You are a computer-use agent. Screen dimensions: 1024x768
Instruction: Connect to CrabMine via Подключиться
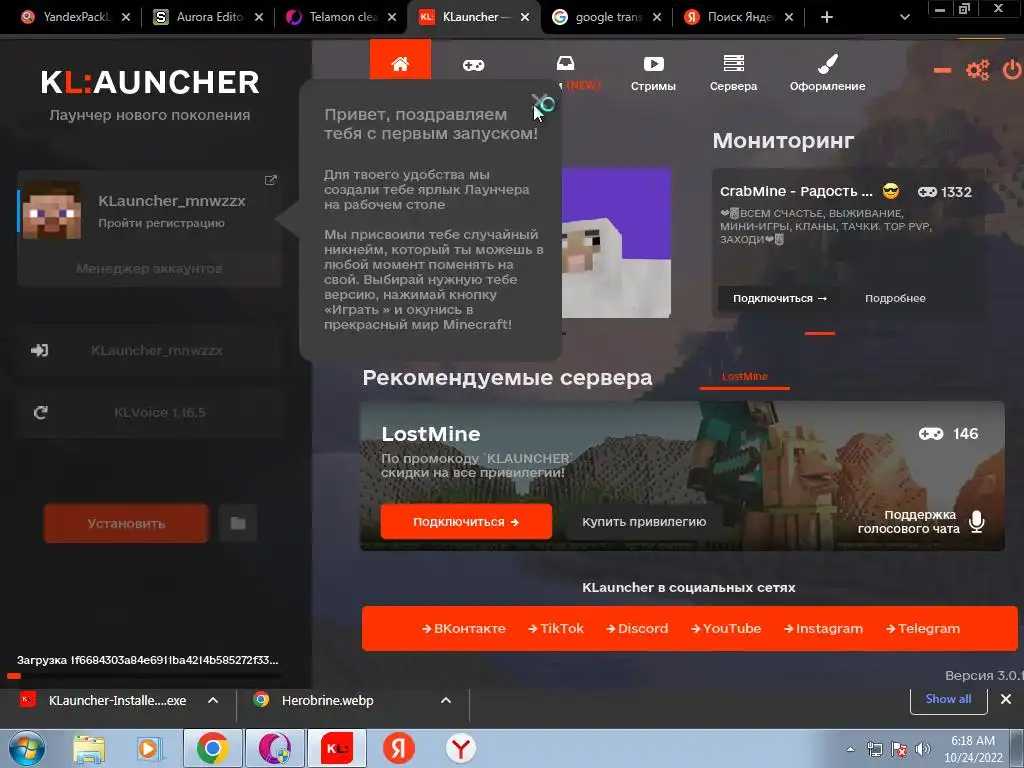[780, 298]
